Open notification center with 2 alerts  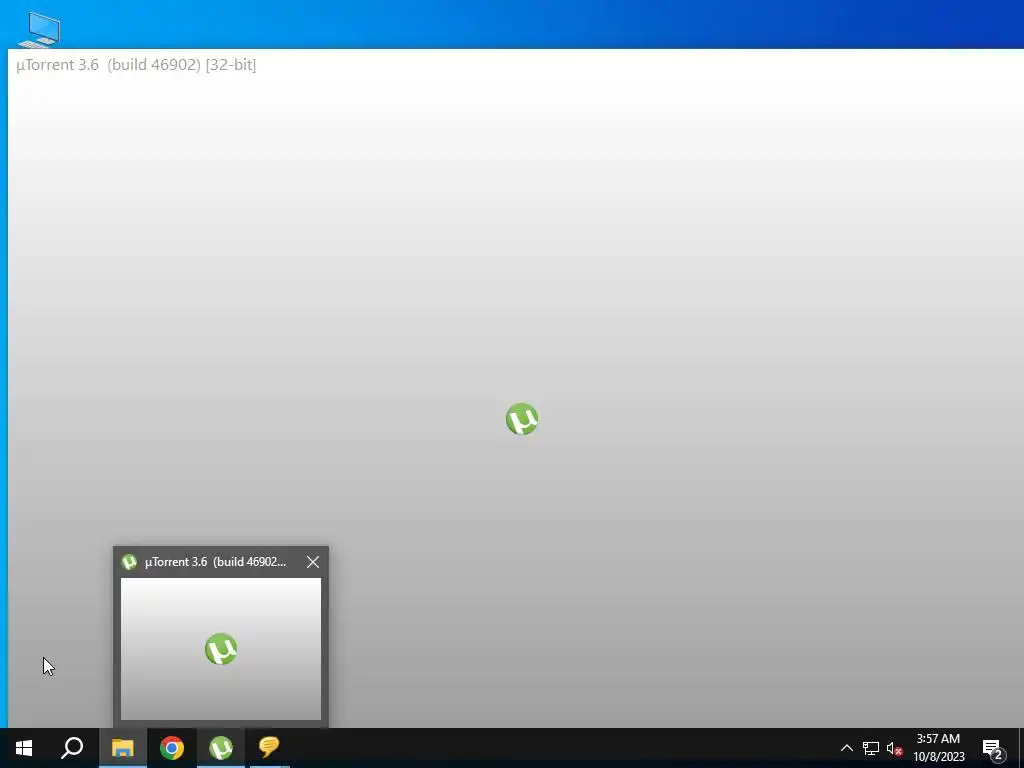993,748
